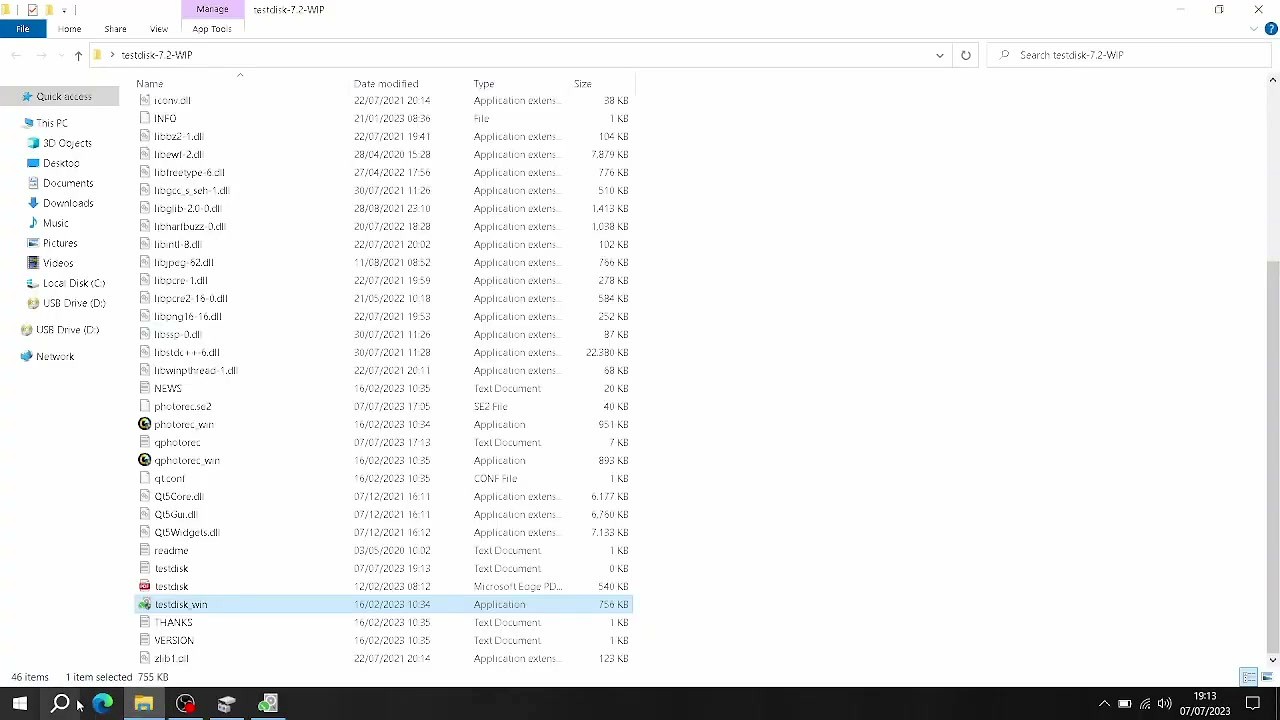This screenshot has width=1280, height=720.
Task: Select the photorec_win application file
Action: coord(384,425)
